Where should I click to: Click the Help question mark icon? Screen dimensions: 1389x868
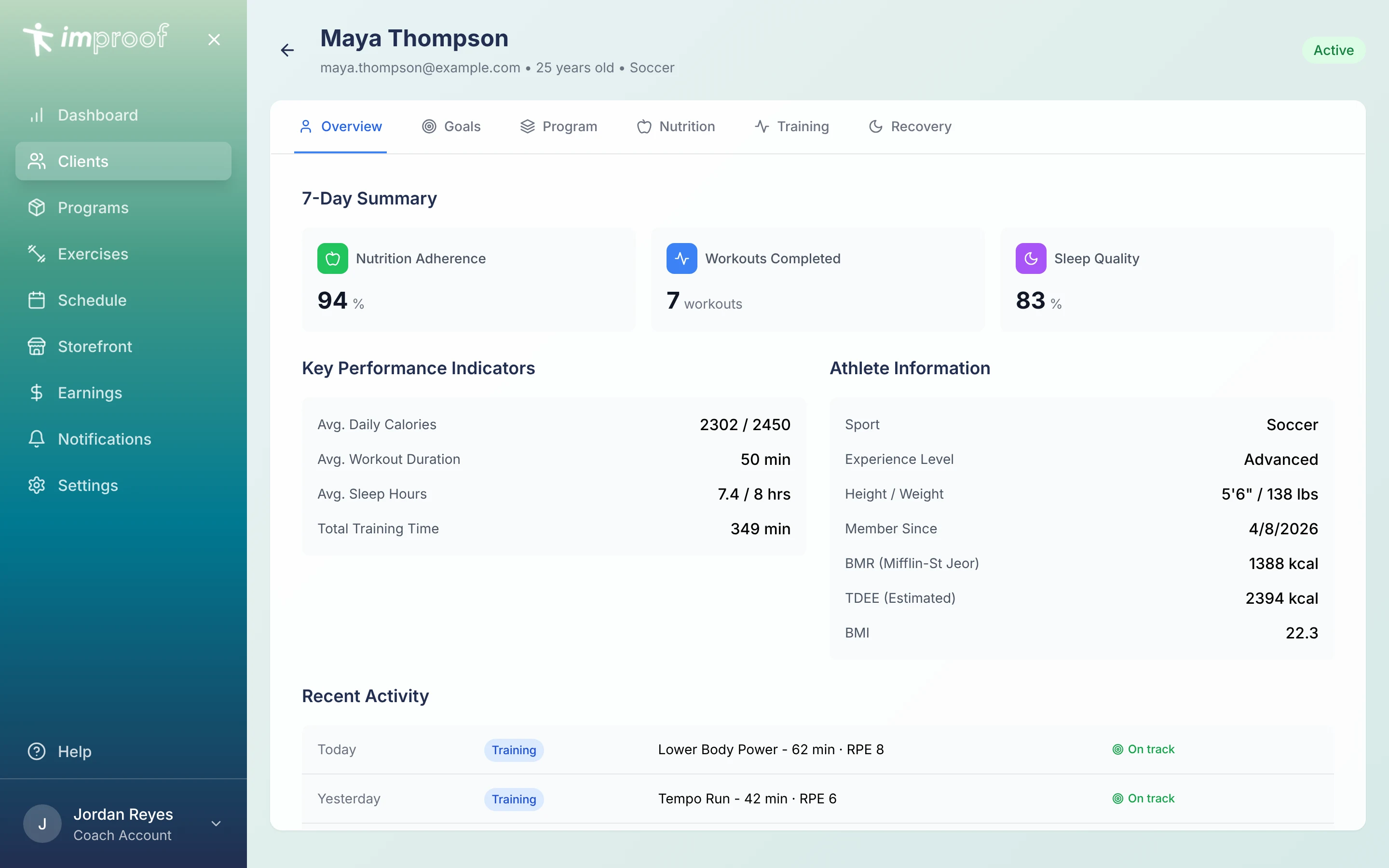[x=37, y=751]
